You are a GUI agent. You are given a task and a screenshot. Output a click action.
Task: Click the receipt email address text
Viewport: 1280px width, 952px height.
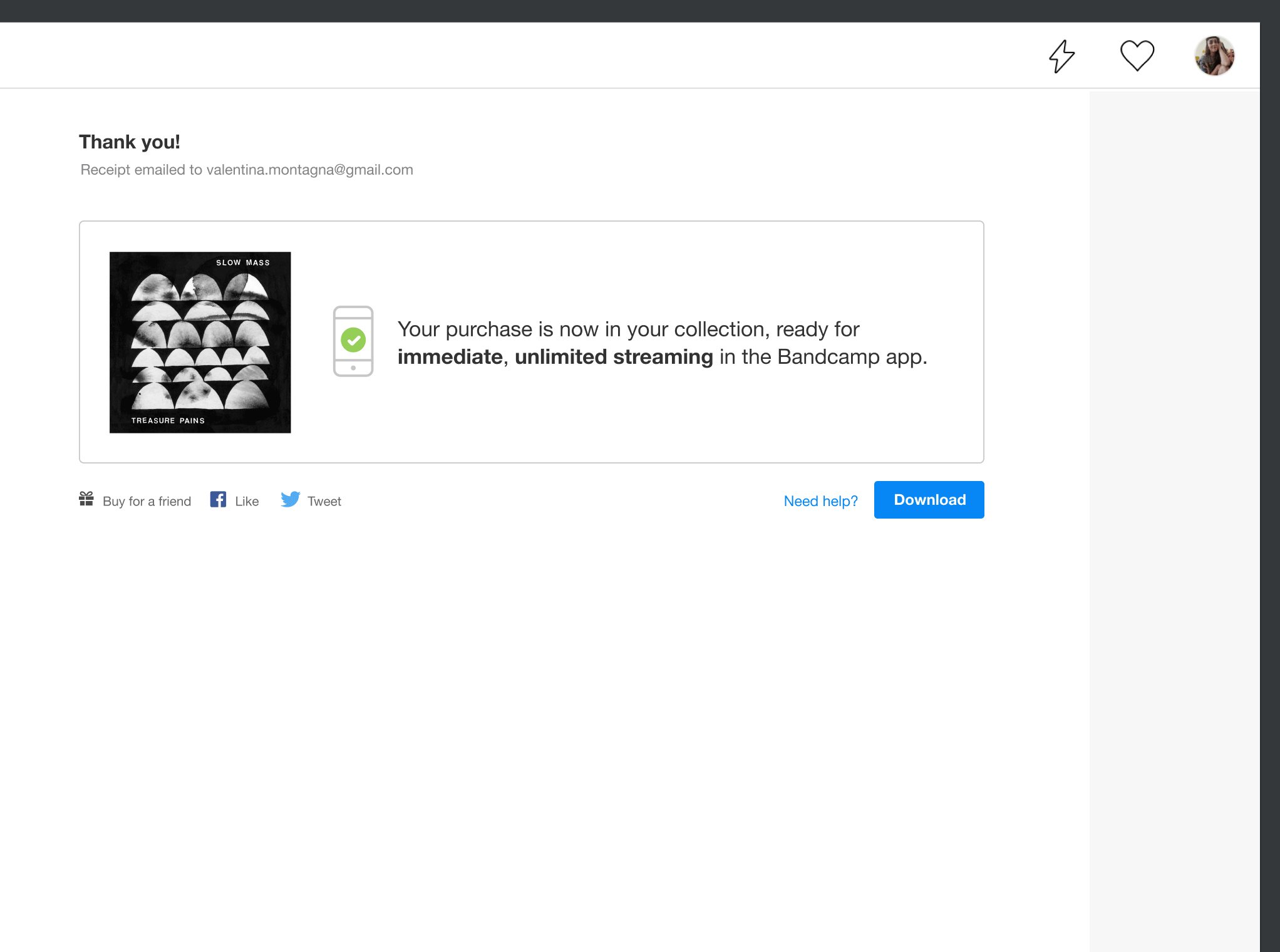[309, 170]
